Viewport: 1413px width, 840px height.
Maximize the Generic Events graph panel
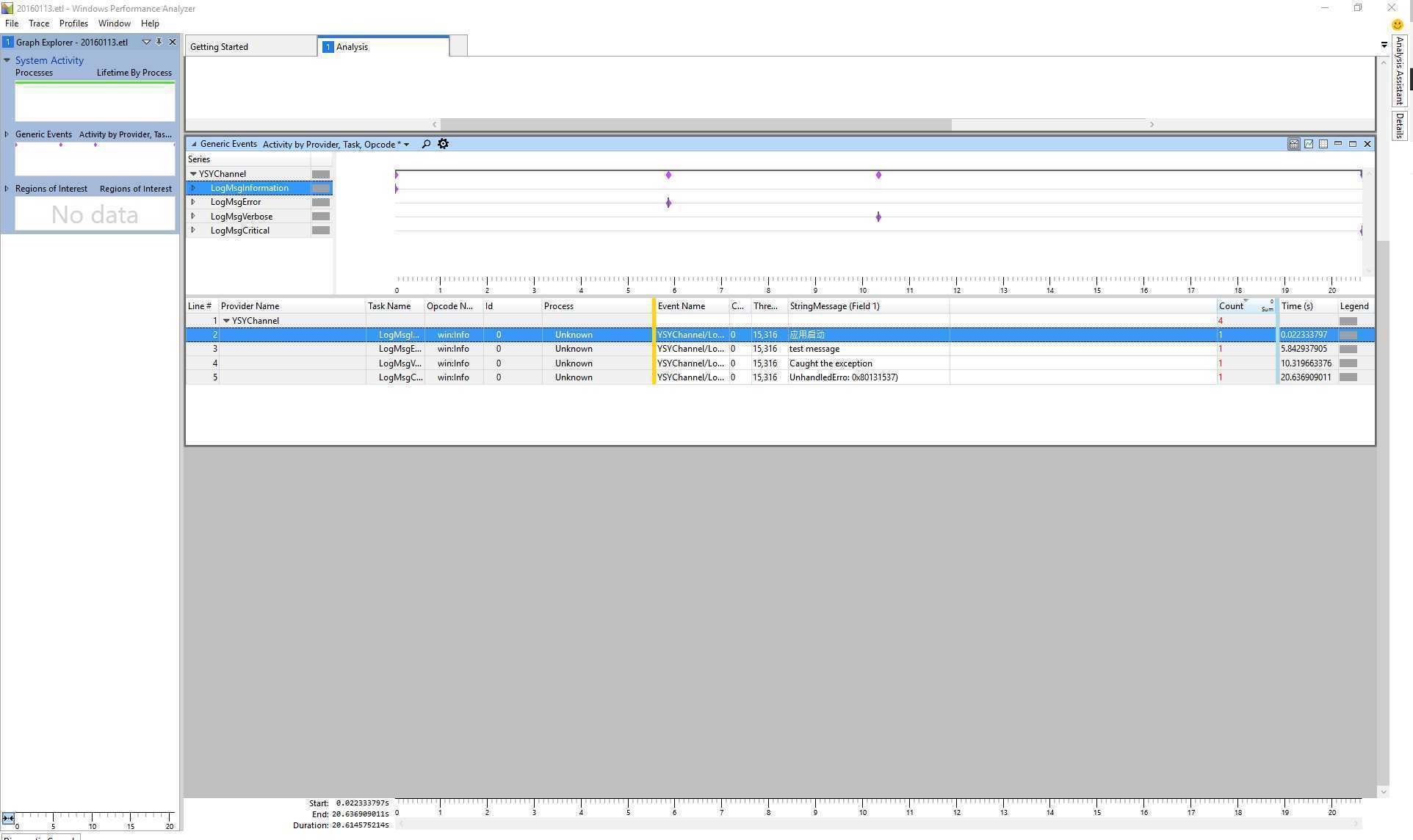click(x=1353, y=144)
